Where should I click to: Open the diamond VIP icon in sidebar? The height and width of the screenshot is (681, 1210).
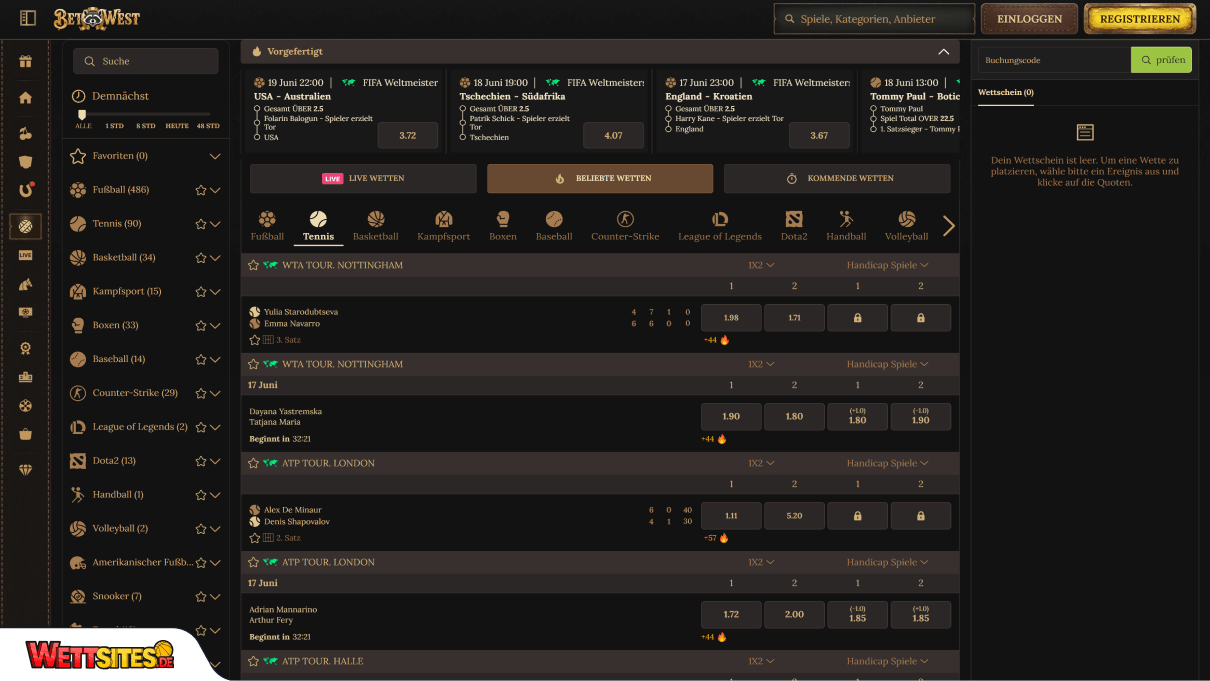pos(26,468)
